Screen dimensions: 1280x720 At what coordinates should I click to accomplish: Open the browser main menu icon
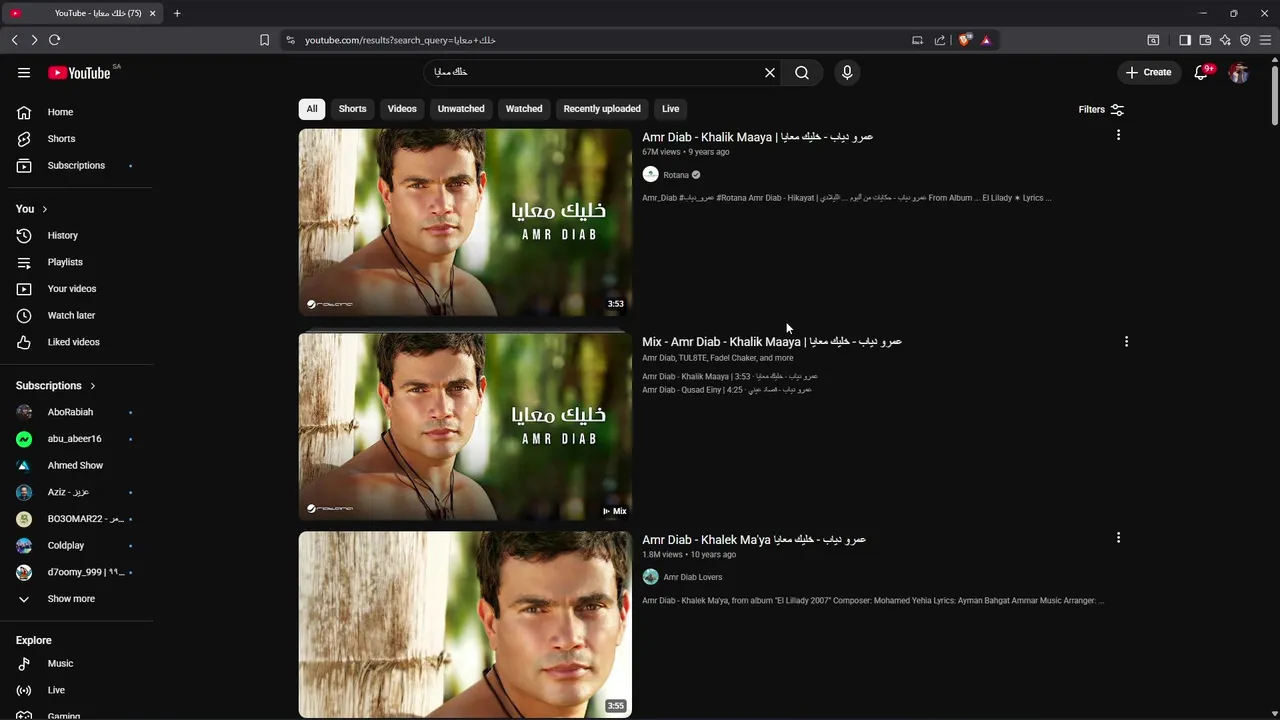tap(1265, 40)
